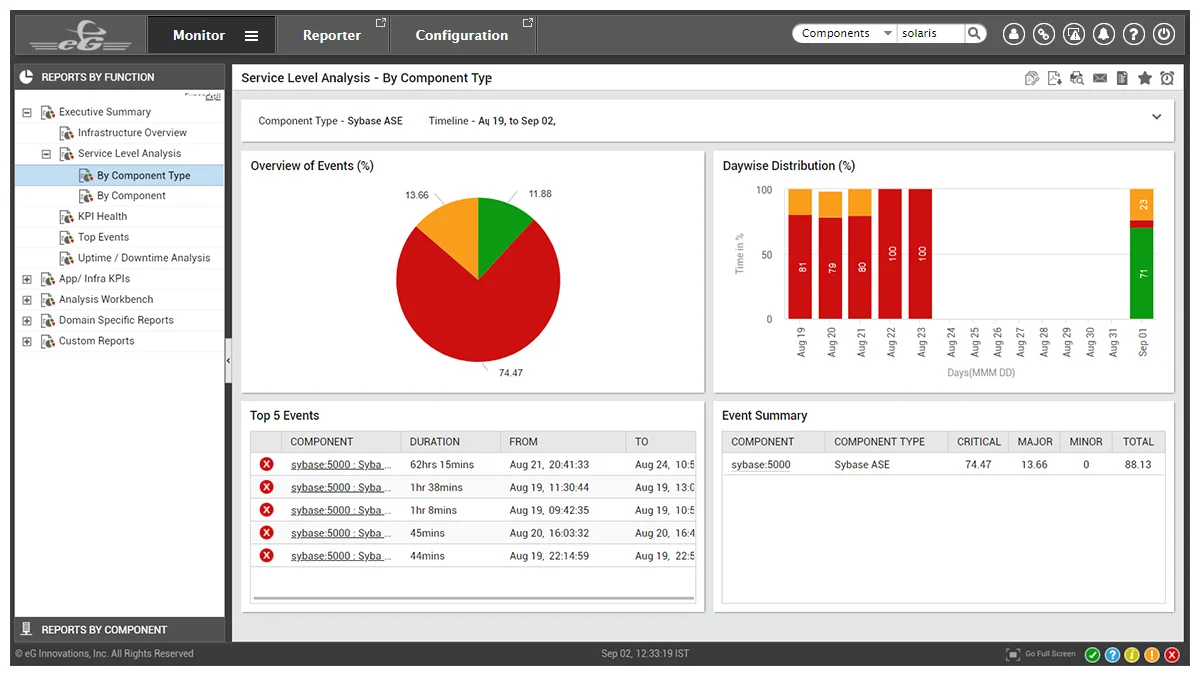
Task: Sort by DURATION column header
Action: (450, 441)
